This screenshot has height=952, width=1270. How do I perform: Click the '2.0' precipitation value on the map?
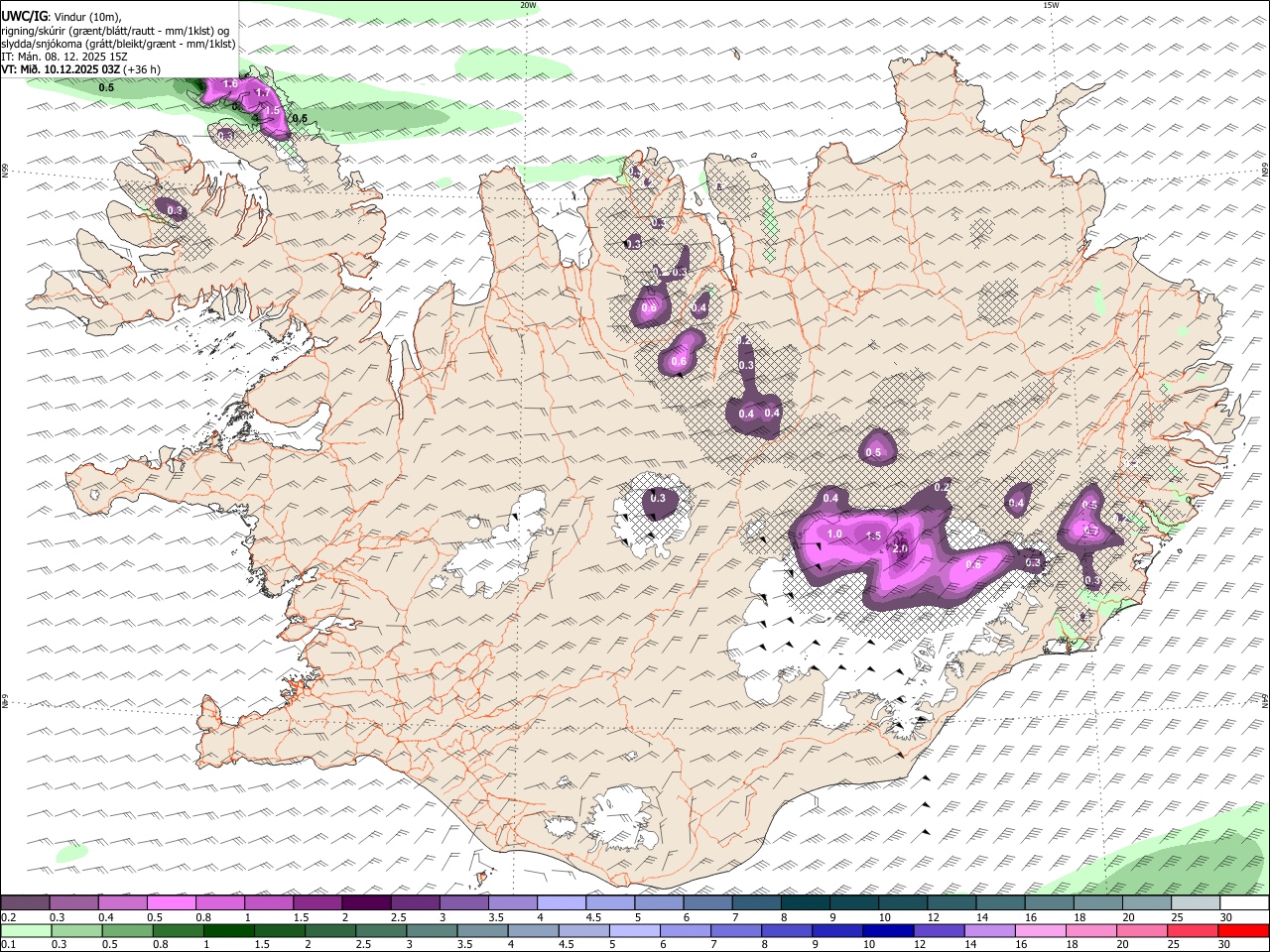901,548
